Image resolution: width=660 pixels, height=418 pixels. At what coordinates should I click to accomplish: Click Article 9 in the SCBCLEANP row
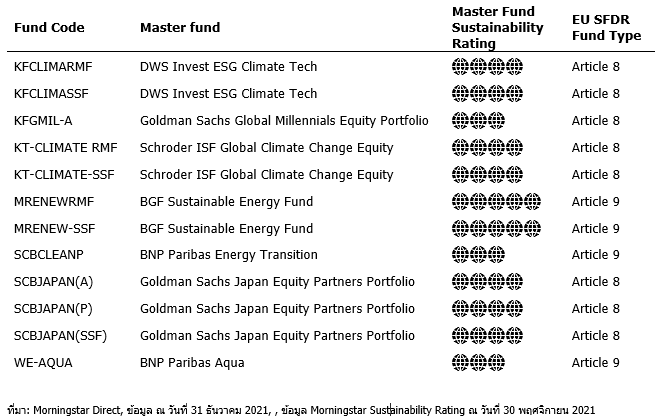coord(596,255)
